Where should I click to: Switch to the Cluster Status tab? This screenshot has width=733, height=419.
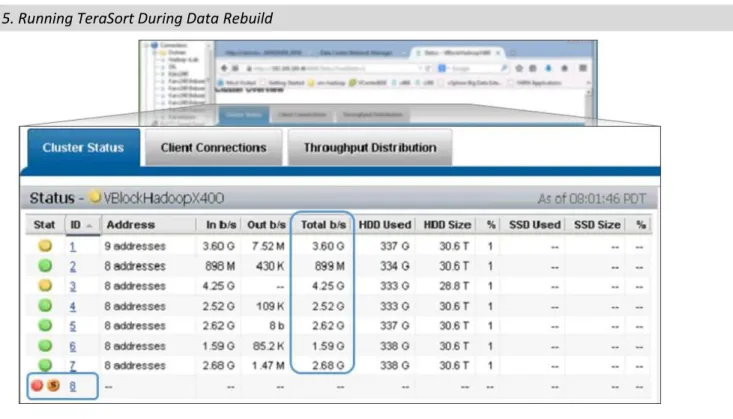point(84,147)
